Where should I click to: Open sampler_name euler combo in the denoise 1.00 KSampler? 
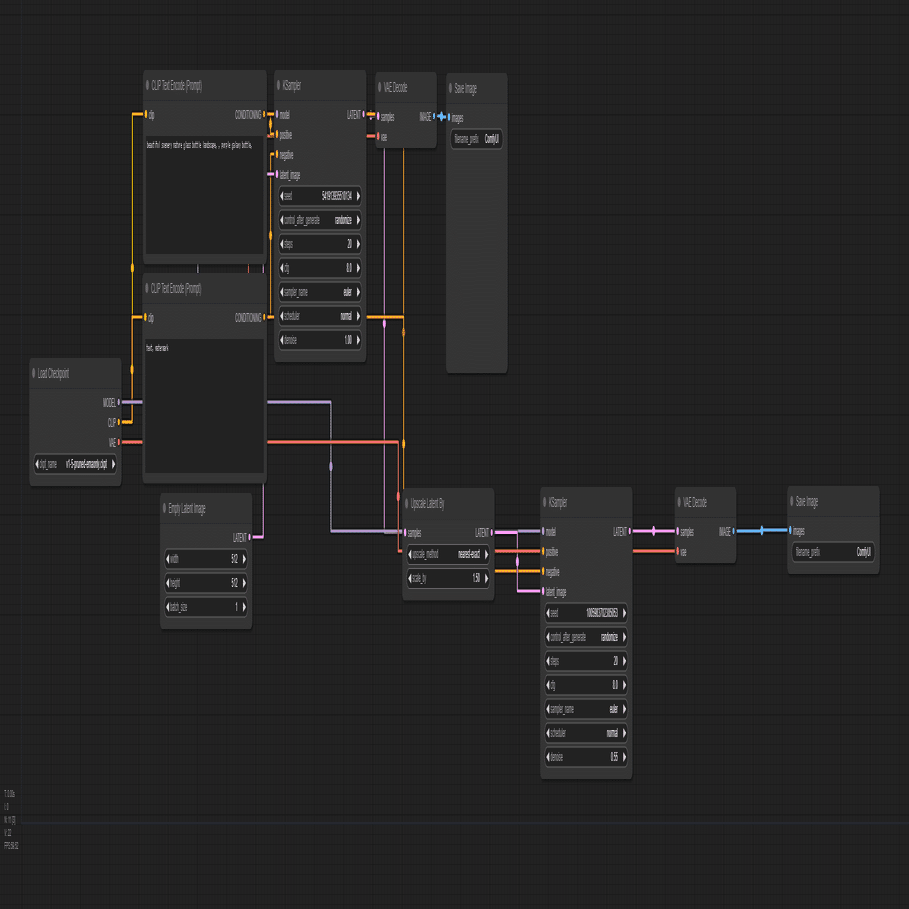point(320,292)
